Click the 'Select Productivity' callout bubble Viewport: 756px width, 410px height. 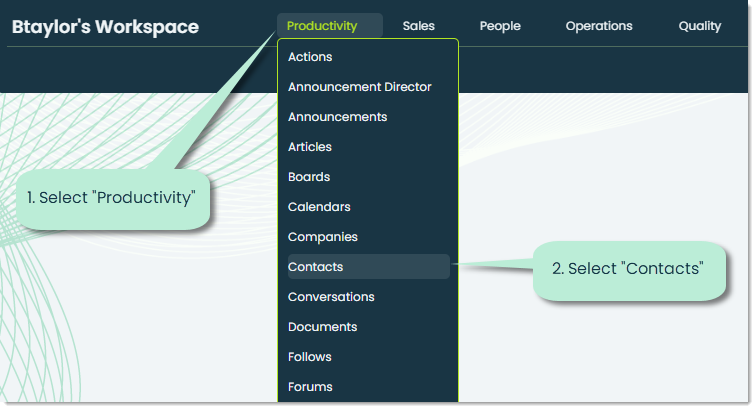click(x=113, y=199)
